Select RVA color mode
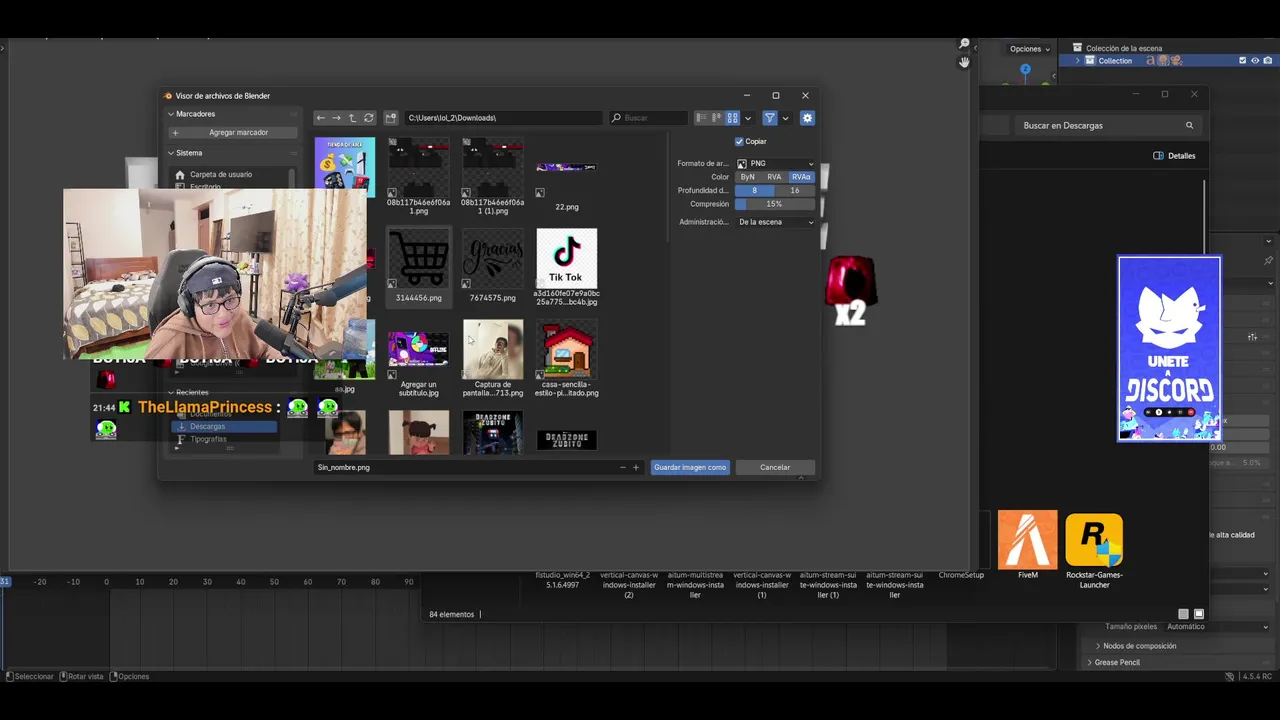1280x720 pixels. point(774,177)
